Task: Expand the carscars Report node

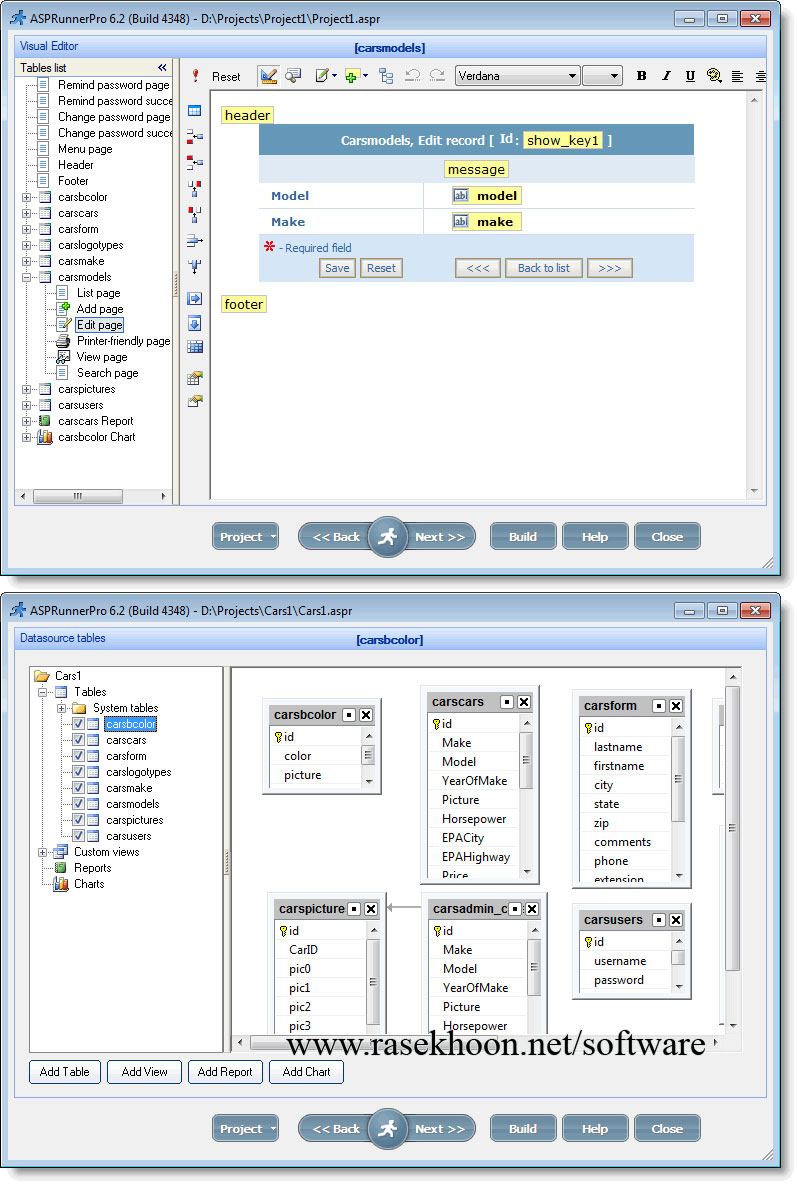Action: (26, 421)
